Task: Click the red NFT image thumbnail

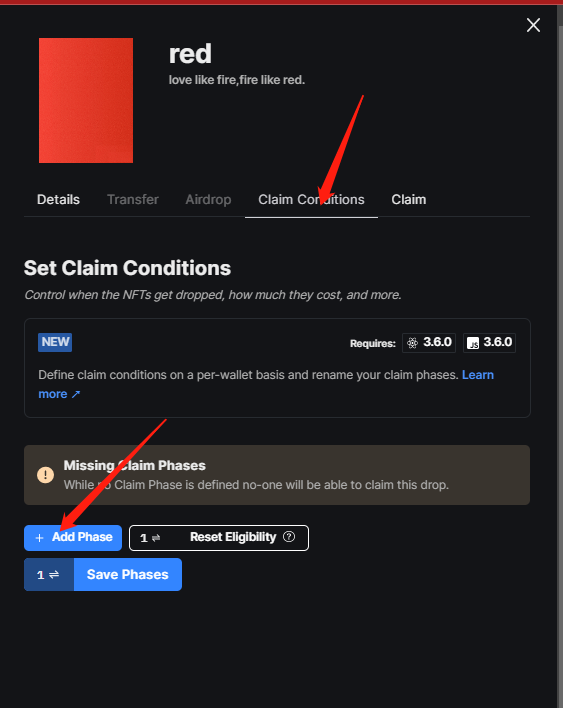Action: 86,100
